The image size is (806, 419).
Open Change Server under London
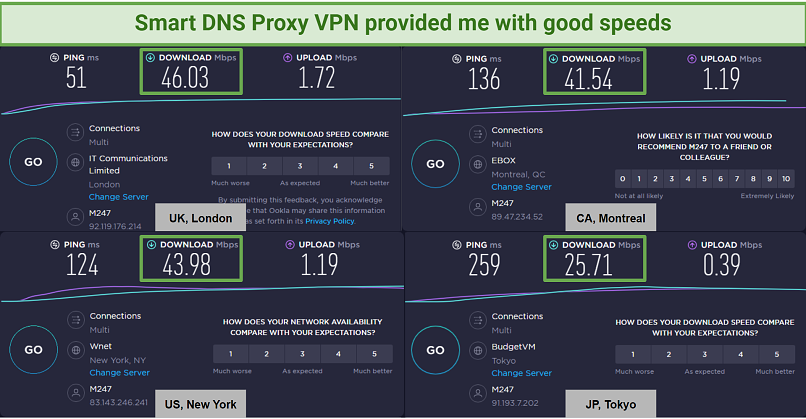click(119, 197)
